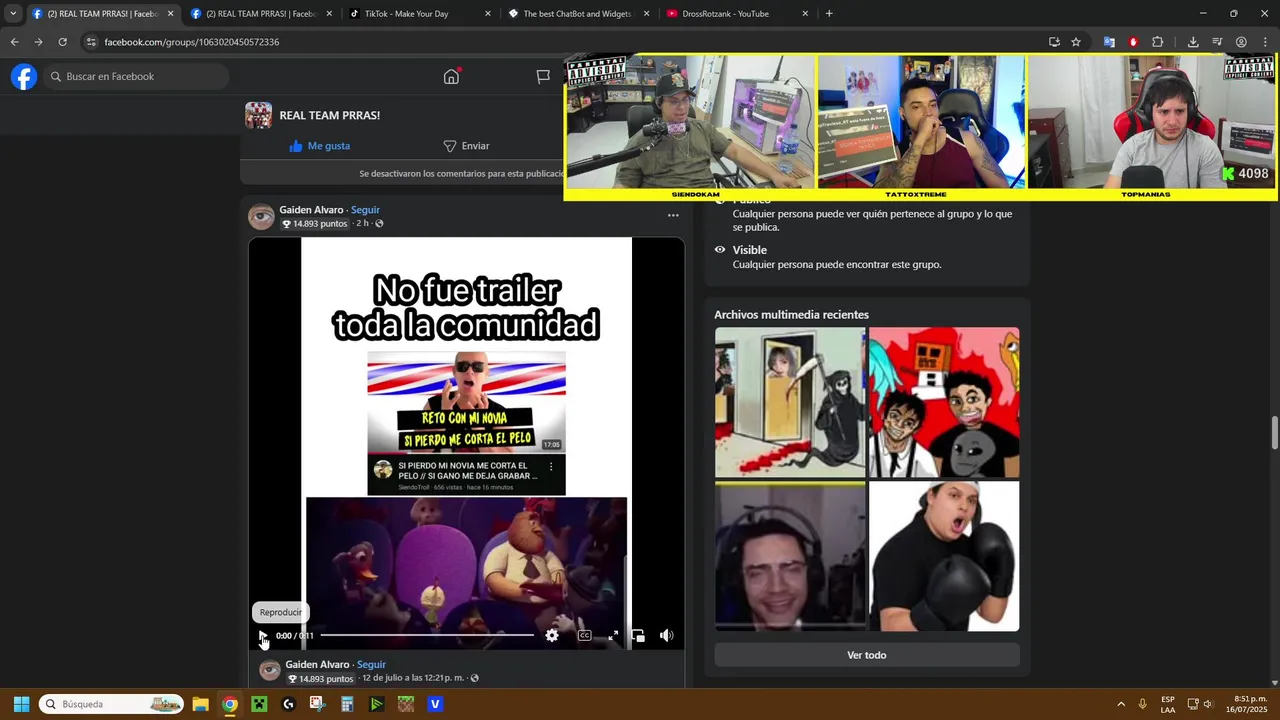Click the microphone icon in the system tray
This screenshot has height=720, width=1280.
pos(1143,704)
